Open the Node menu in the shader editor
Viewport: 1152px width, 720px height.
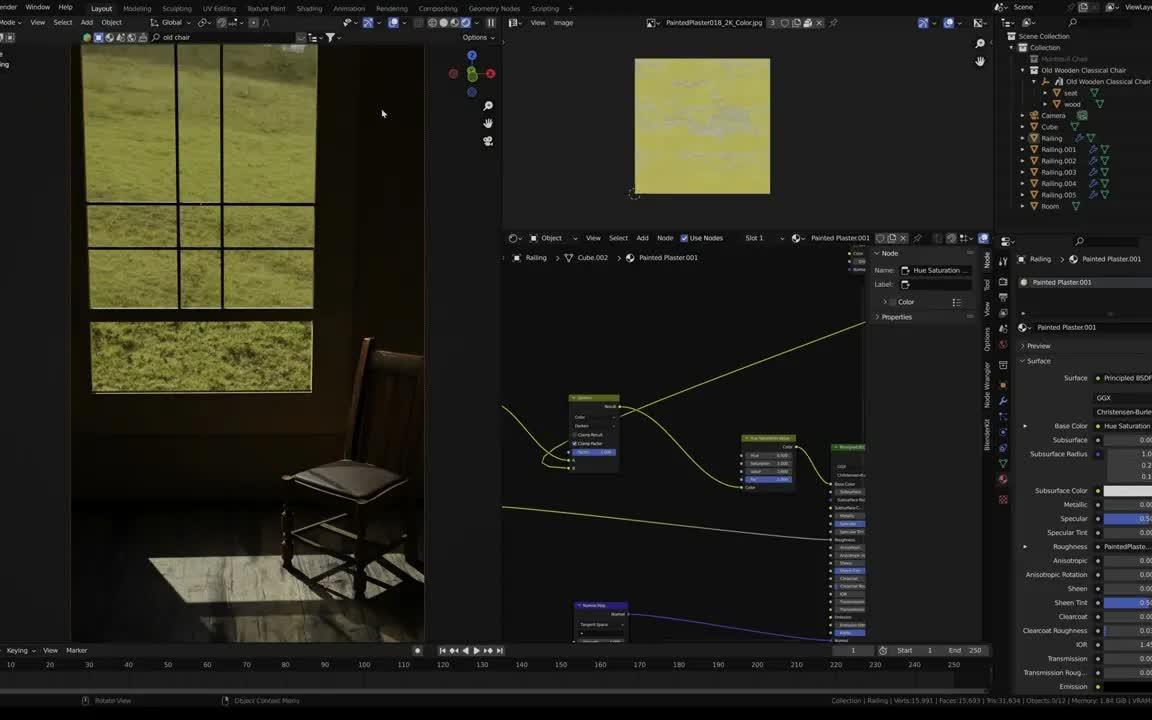664,237
